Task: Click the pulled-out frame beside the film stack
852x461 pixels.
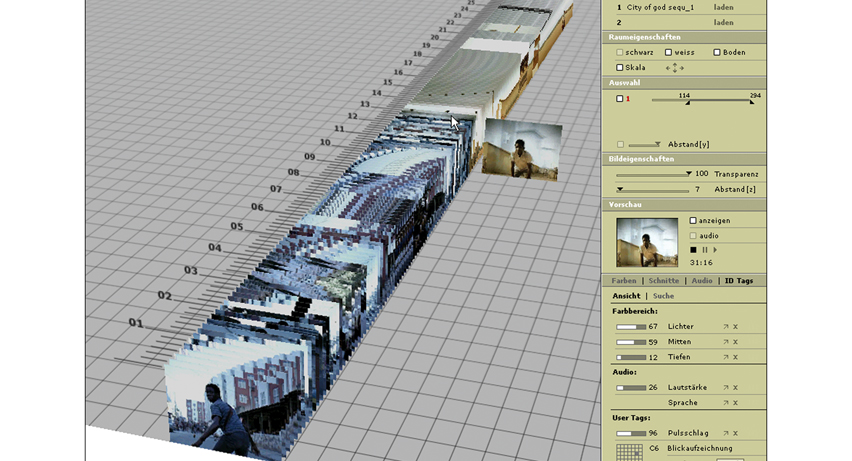Action: [522, 150]
